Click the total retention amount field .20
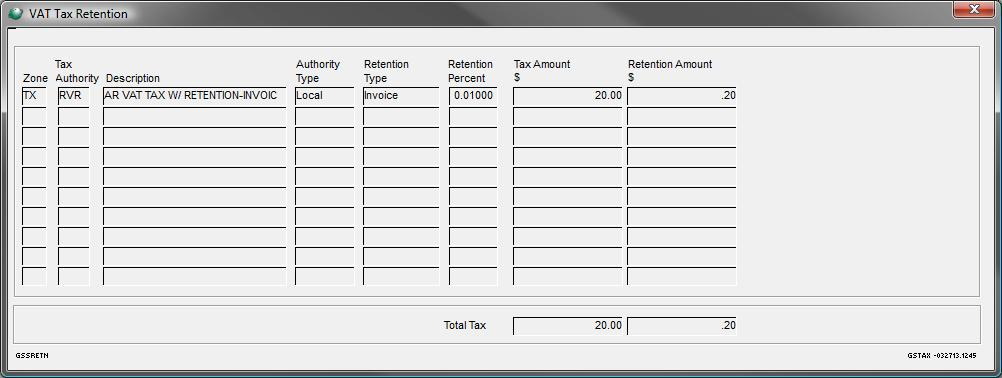Viewport: 1002px width, 378px height. click(x=682, y=326)
